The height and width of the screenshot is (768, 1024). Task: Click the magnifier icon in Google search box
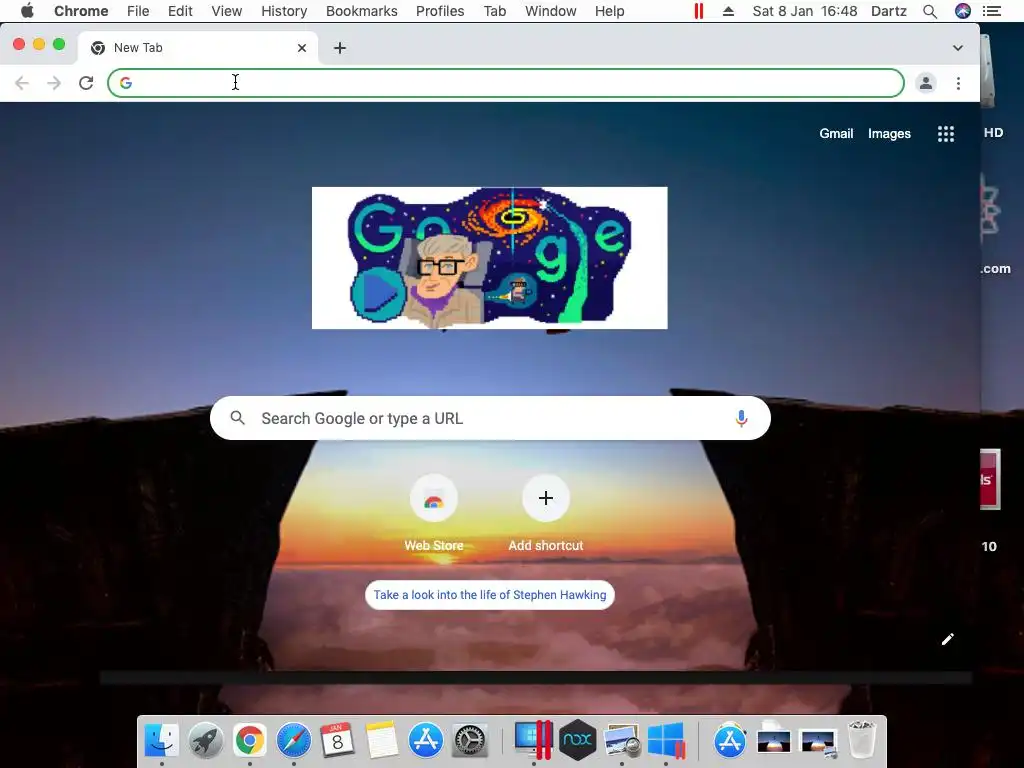pos(238,418)
